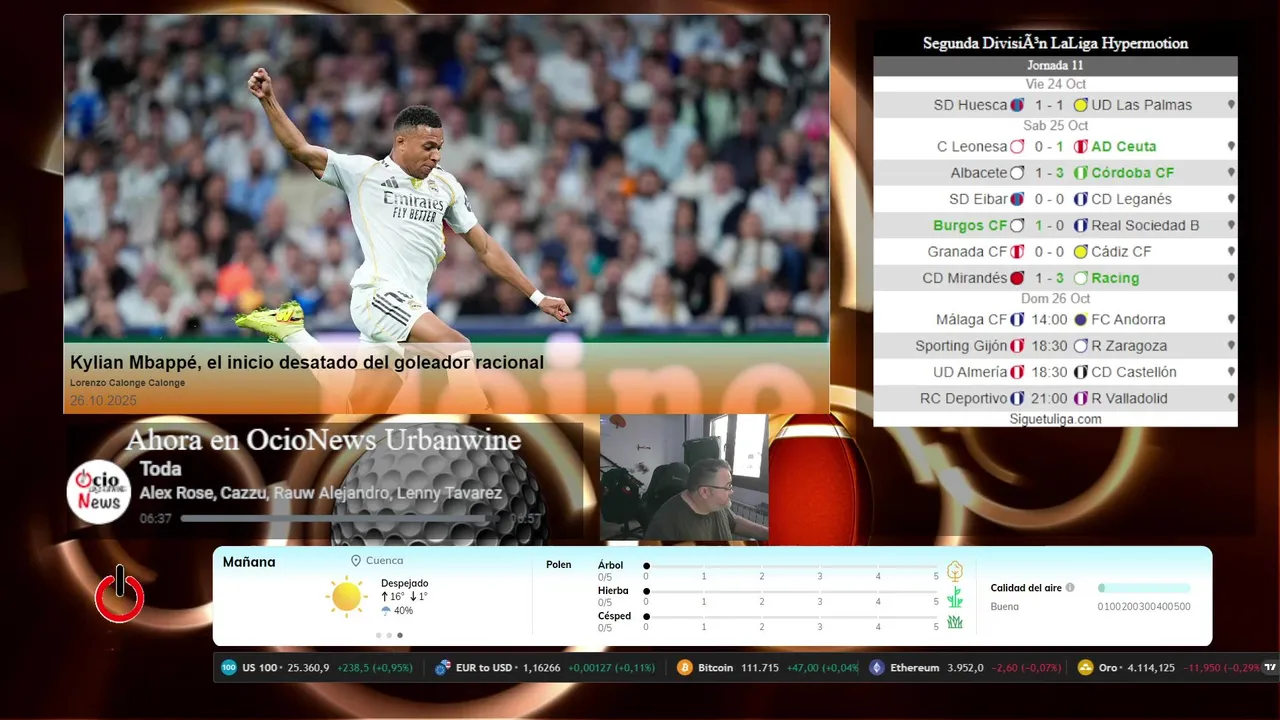Select the second weather carousel dot

click(389, 635)
